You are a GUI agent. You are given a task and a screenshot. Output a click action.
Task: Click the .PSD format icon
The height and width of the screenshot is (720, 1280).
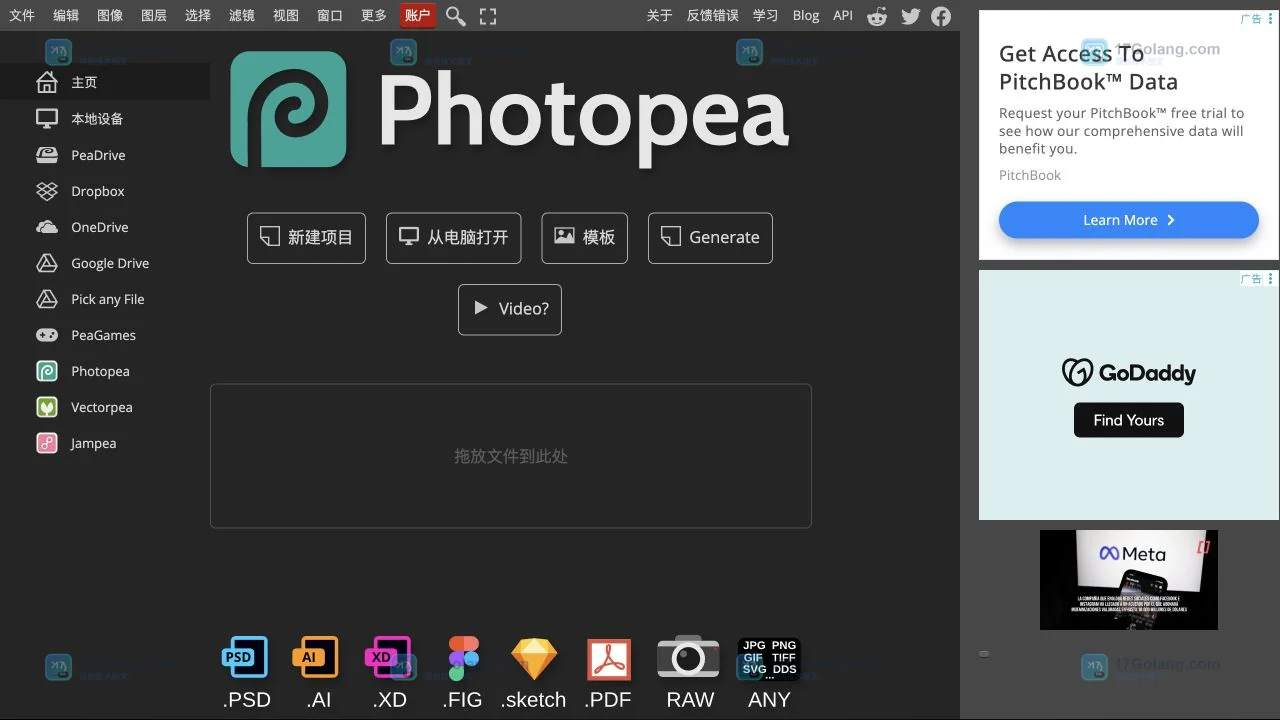click(245, 657)
